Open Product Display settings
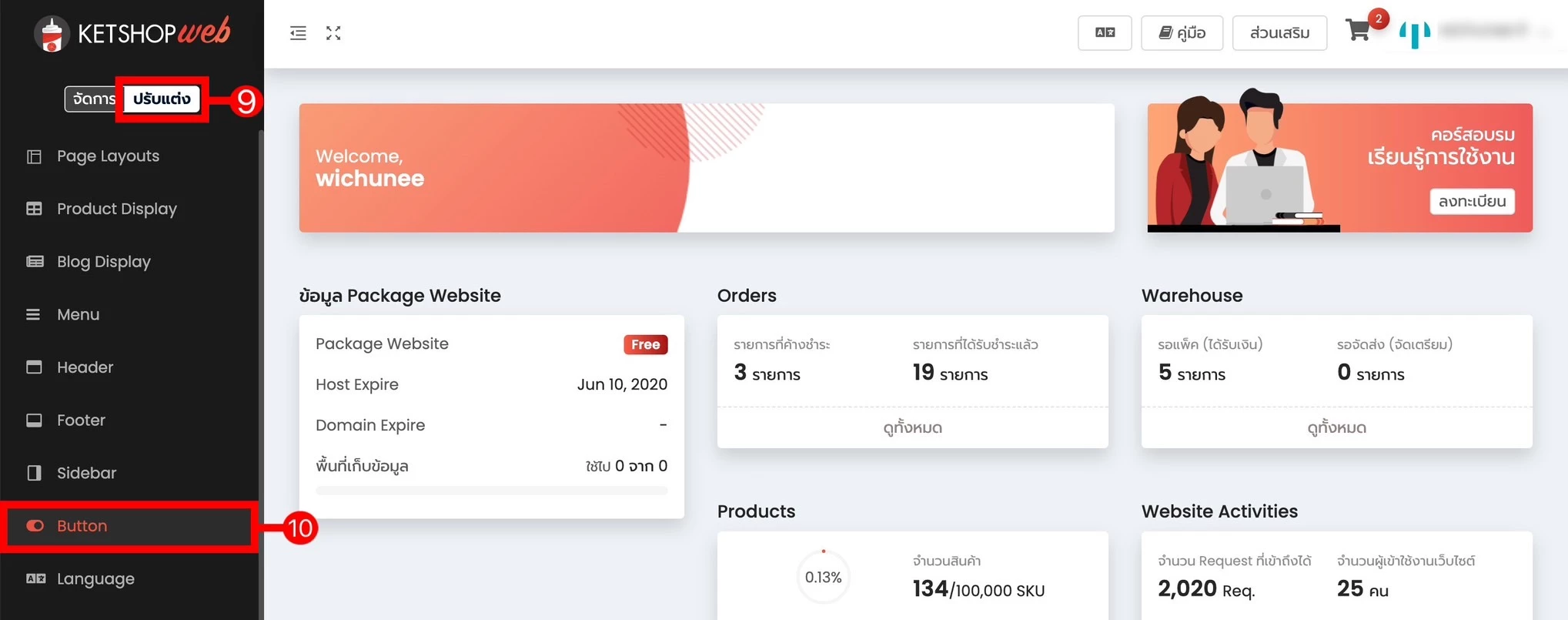This screenshot has width=1568, height=620. click(117, 209)
